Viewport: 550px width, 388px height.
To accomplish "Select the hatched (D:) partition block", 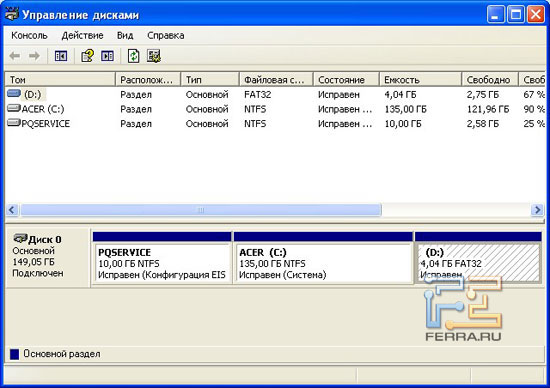I will 478,257.
